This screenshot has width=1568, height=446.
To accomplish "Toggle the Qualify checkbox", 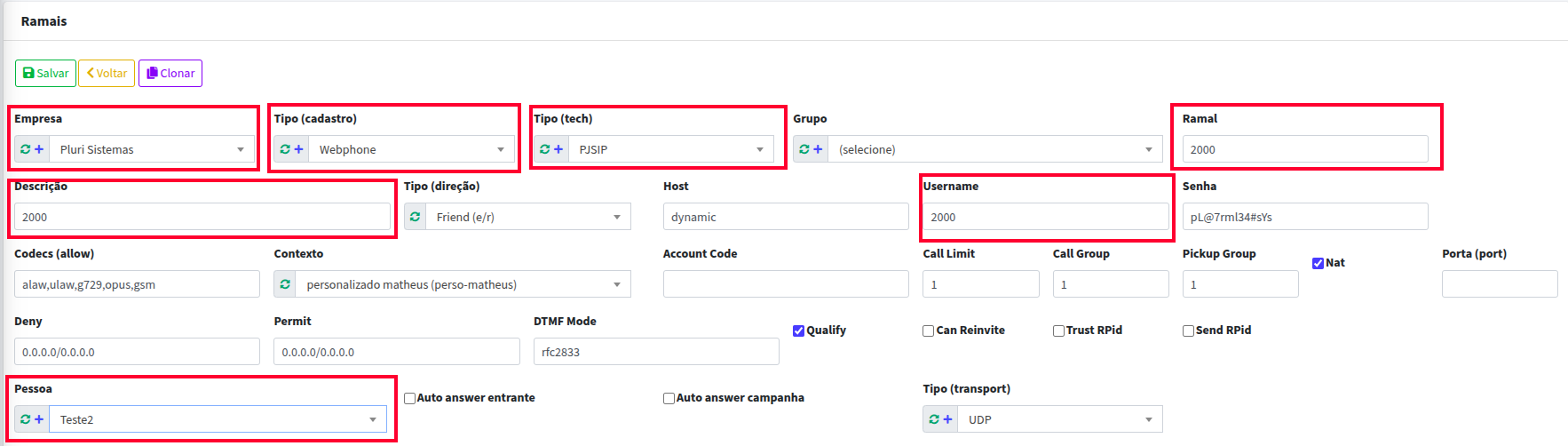I will (x=798, y=331).
